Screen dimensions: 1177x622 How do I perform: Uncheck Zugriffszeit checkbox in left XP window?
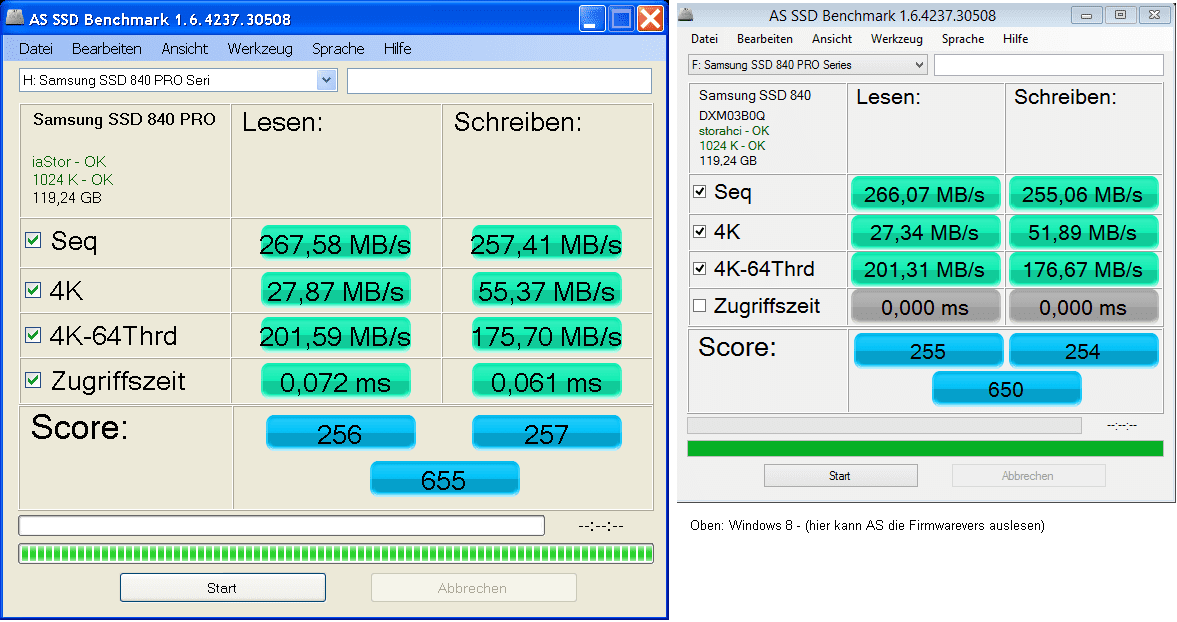pyautogui.click(x=33, y=380)
